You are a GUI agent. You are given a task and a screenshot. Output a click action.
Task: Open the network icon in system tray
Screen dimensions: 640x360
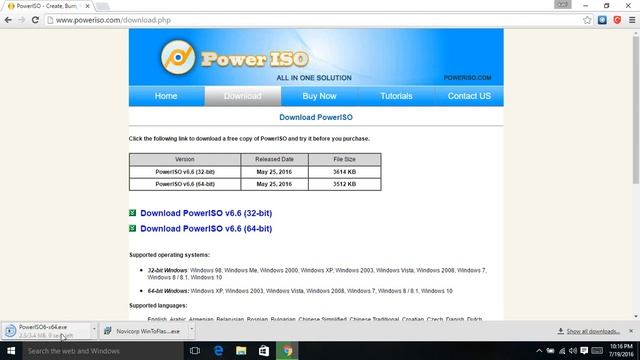tap(562, 351)
